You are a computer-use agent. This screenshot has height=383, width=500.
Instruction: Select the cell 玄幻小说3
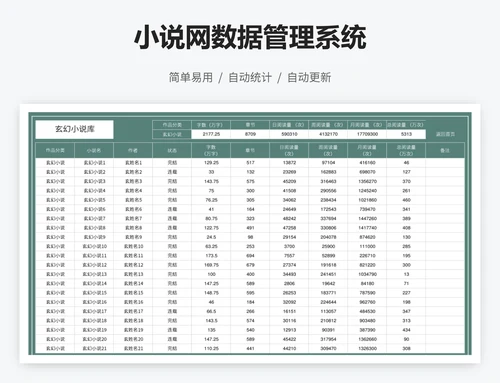pos(94,181)
